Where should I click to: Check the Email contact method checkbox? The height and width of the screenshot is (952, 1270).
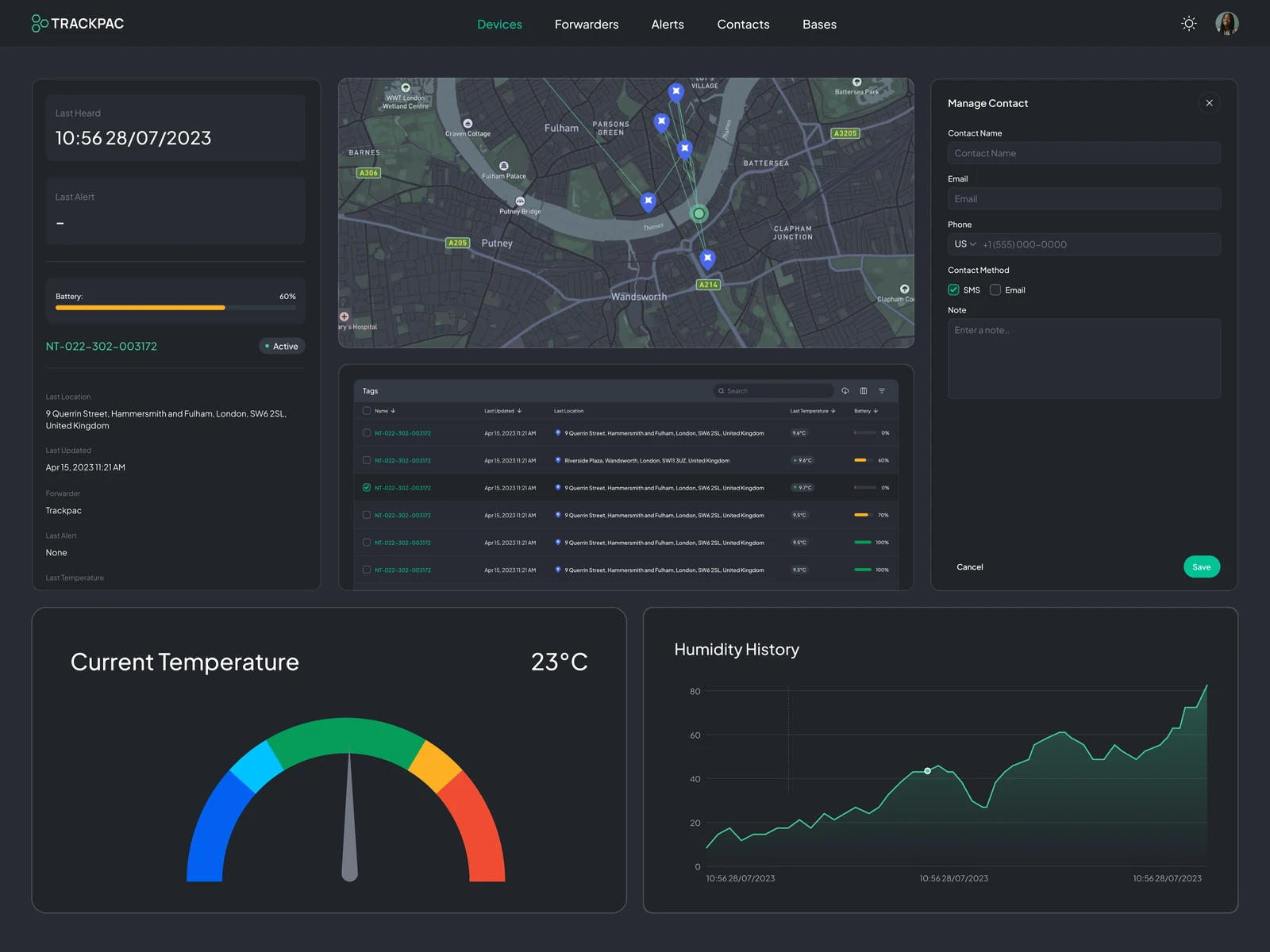point(995,290)
